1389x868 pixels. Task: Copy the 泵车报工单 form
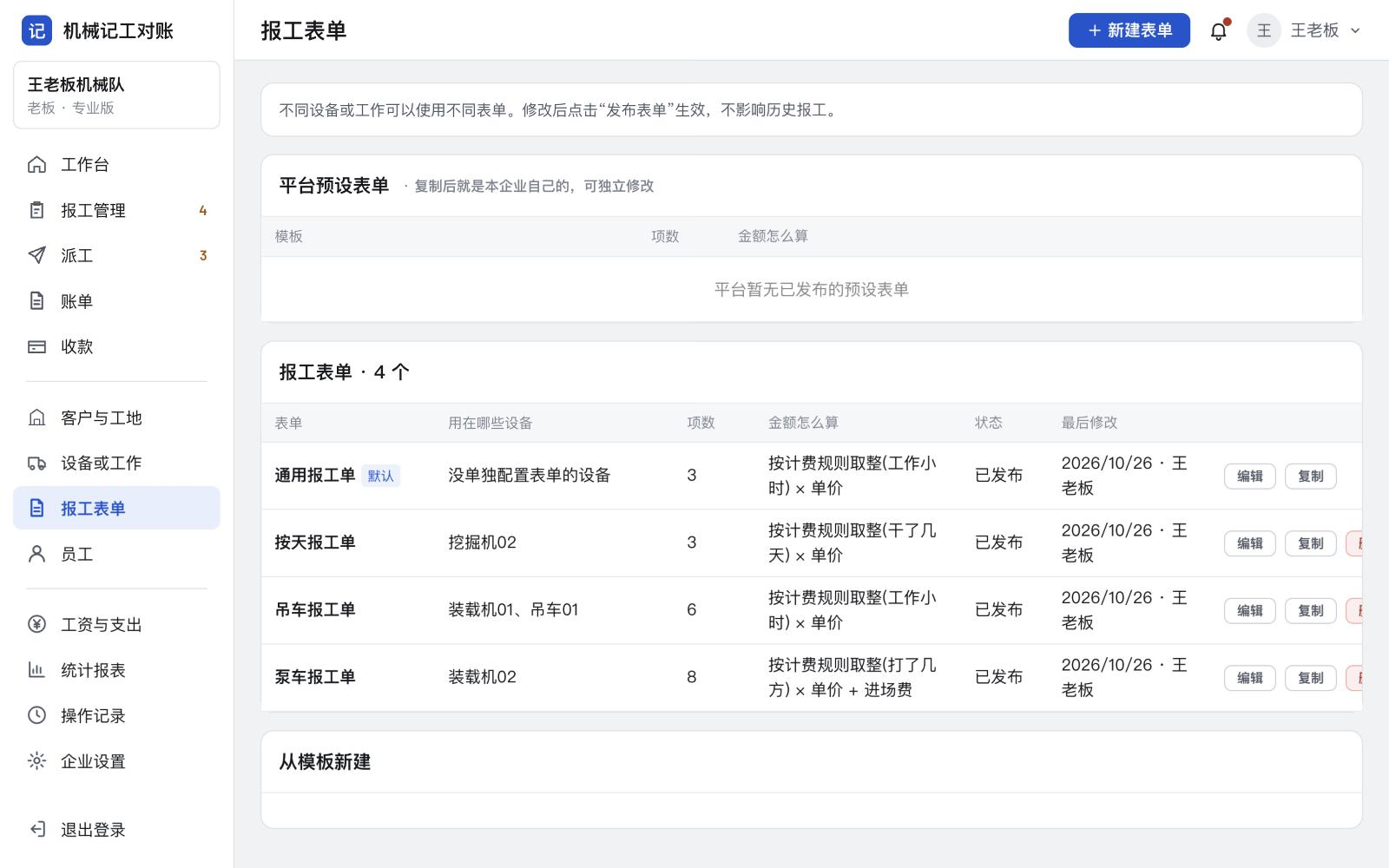1310,678
